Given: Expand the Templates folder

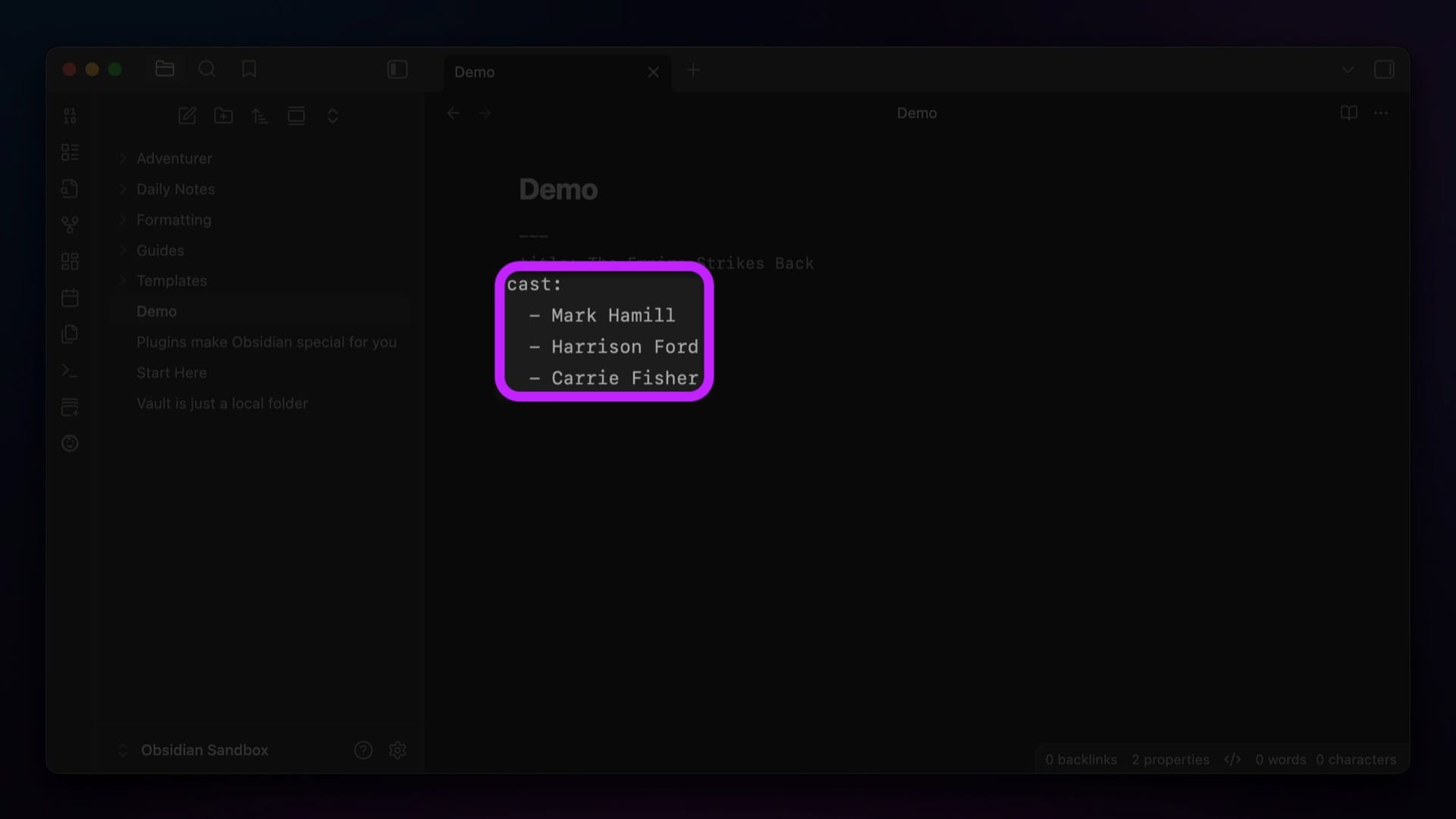Looking at the screenshot, I should pyautogui.click(x=171, y=281).
